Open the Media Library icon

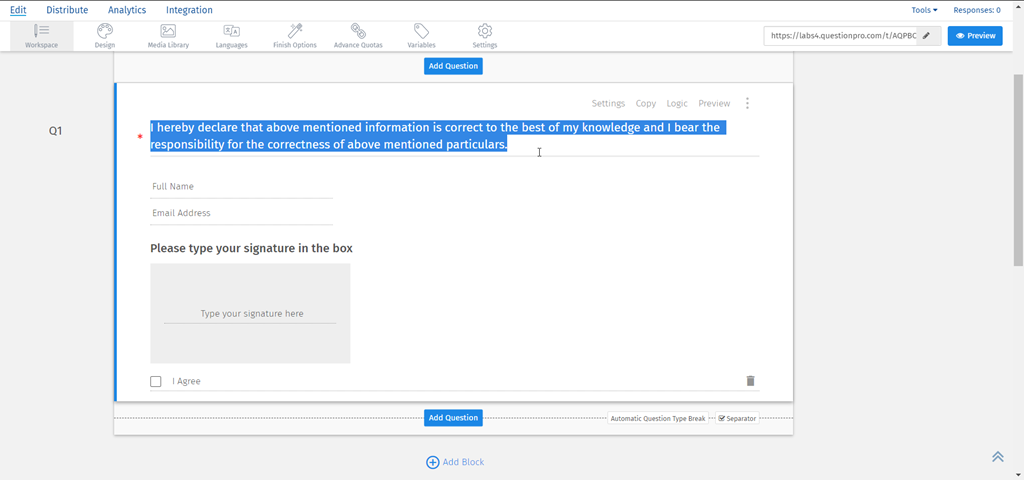168,36
